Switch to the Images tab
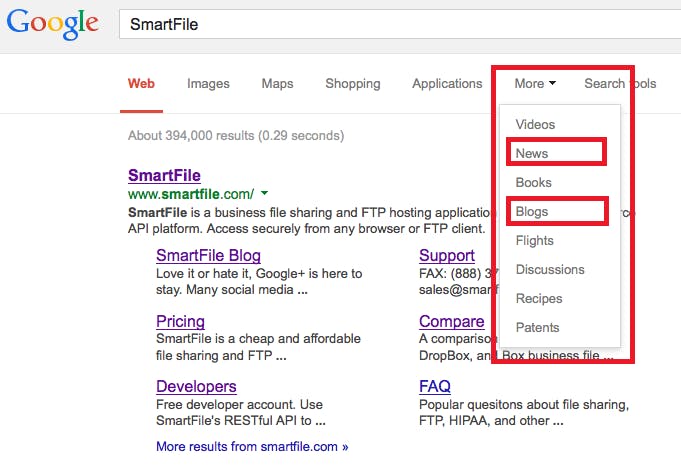The image size is (681, 474). point(208,83)
